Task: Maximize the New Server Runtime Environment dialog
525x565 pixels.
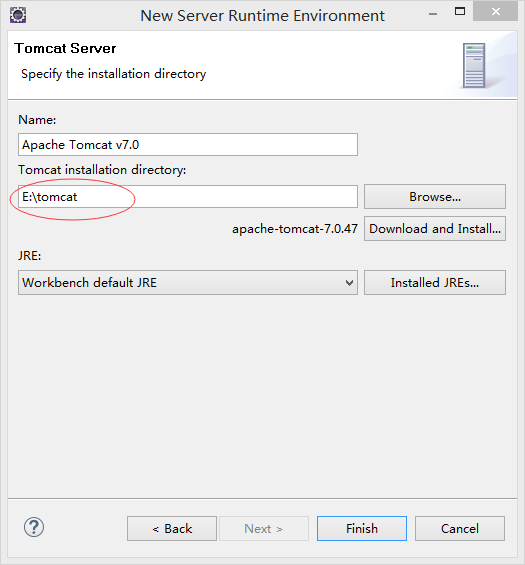Action: [x=460, y=12]
